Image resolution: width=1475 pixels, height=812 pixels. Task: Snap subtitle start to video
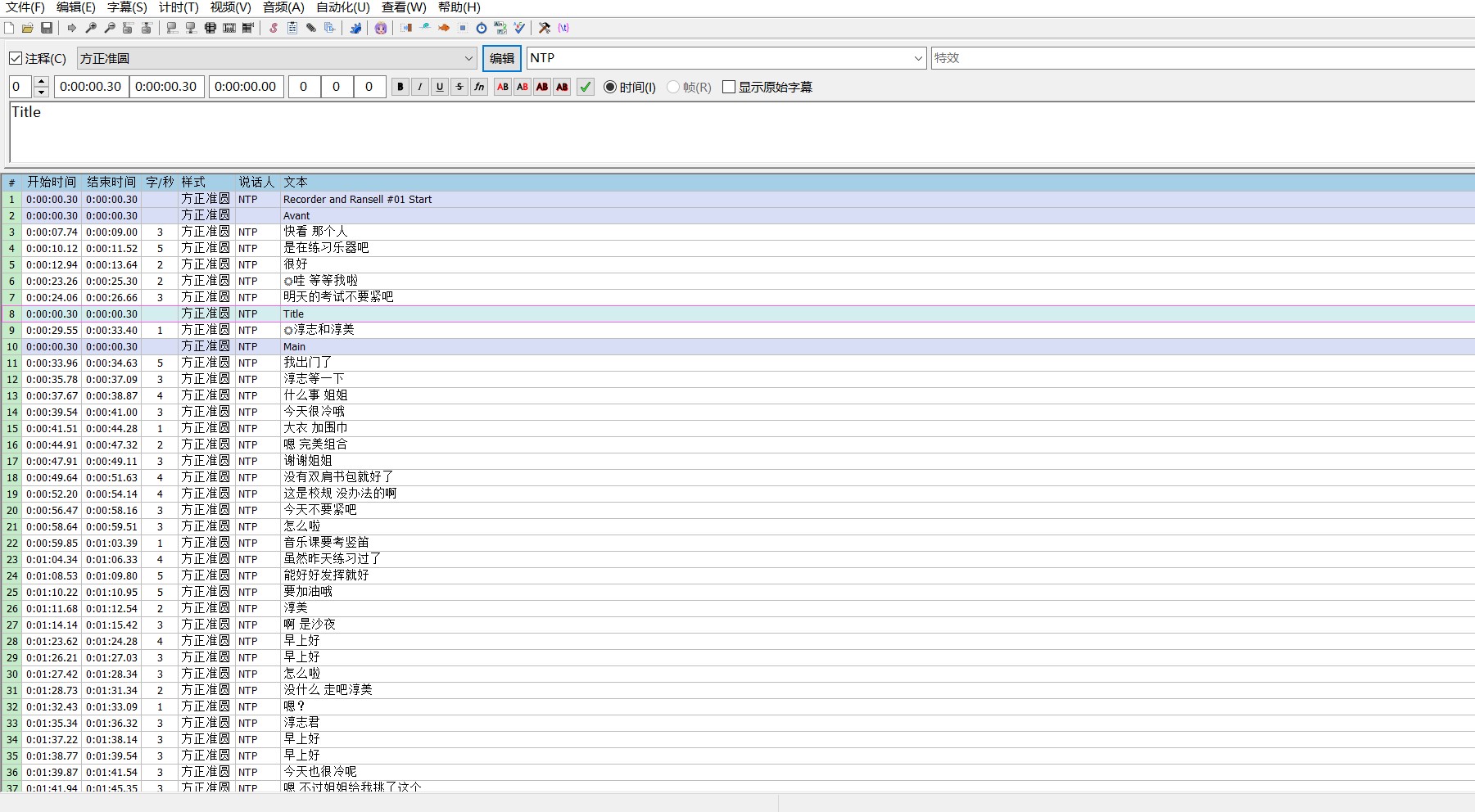pos(172,28)
